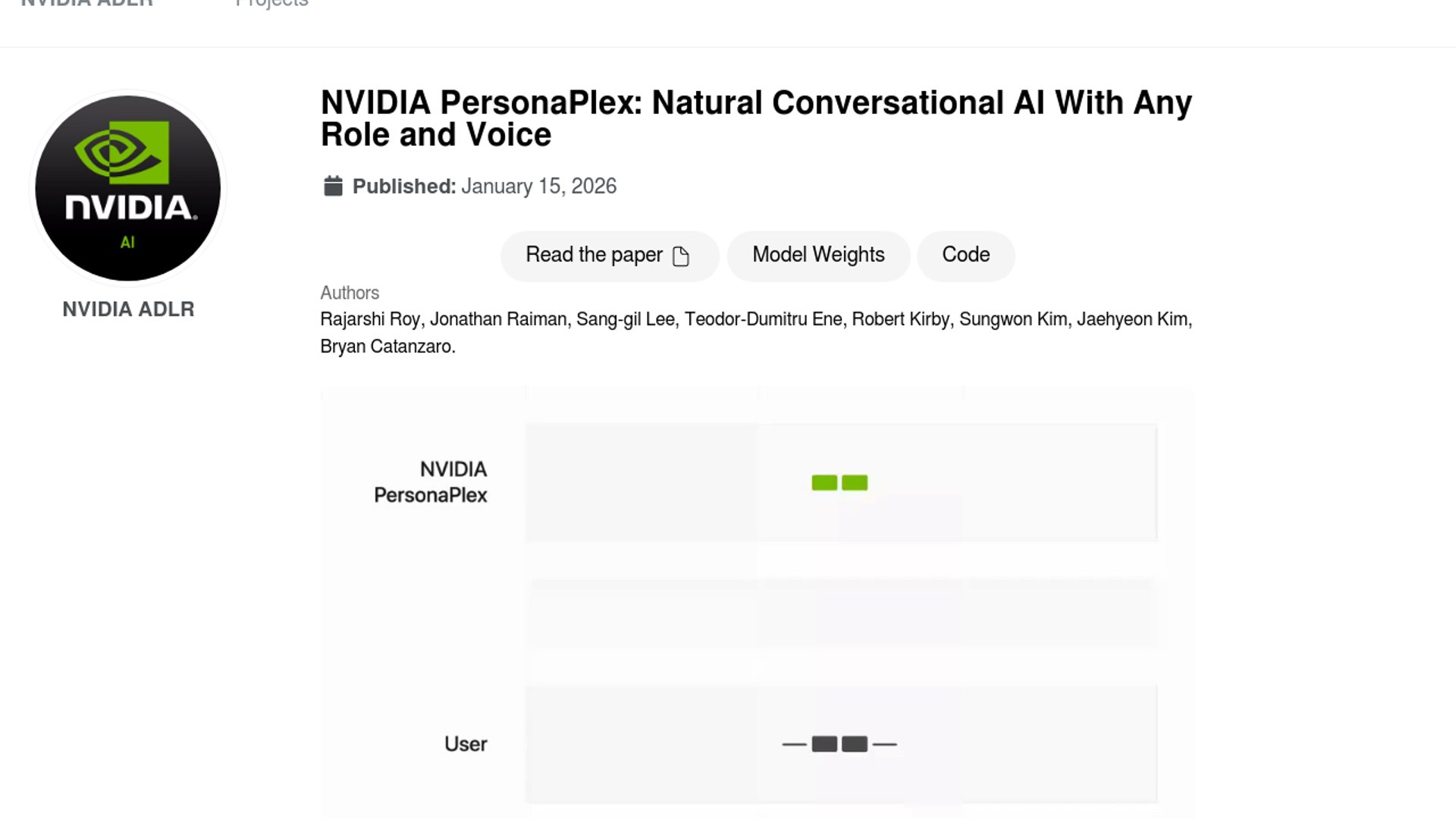
Task: Select author Rajarshi Roy
Action: pyautogui.click(x=369, y=319)
